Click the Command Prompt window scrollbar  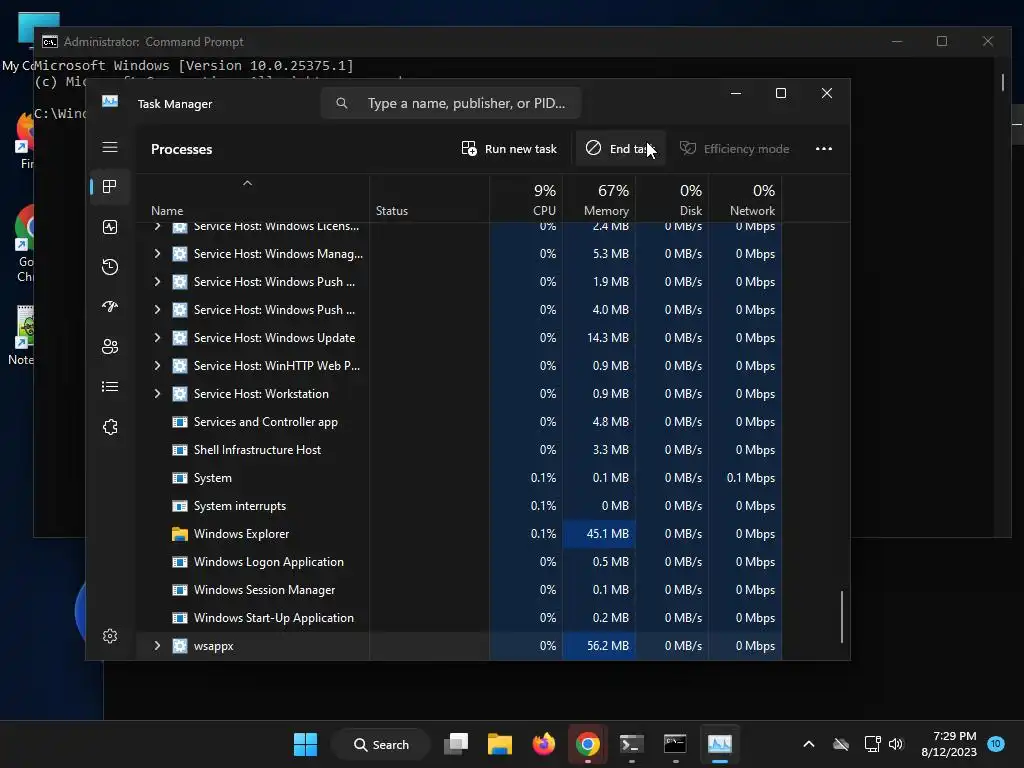point(1003,82)
